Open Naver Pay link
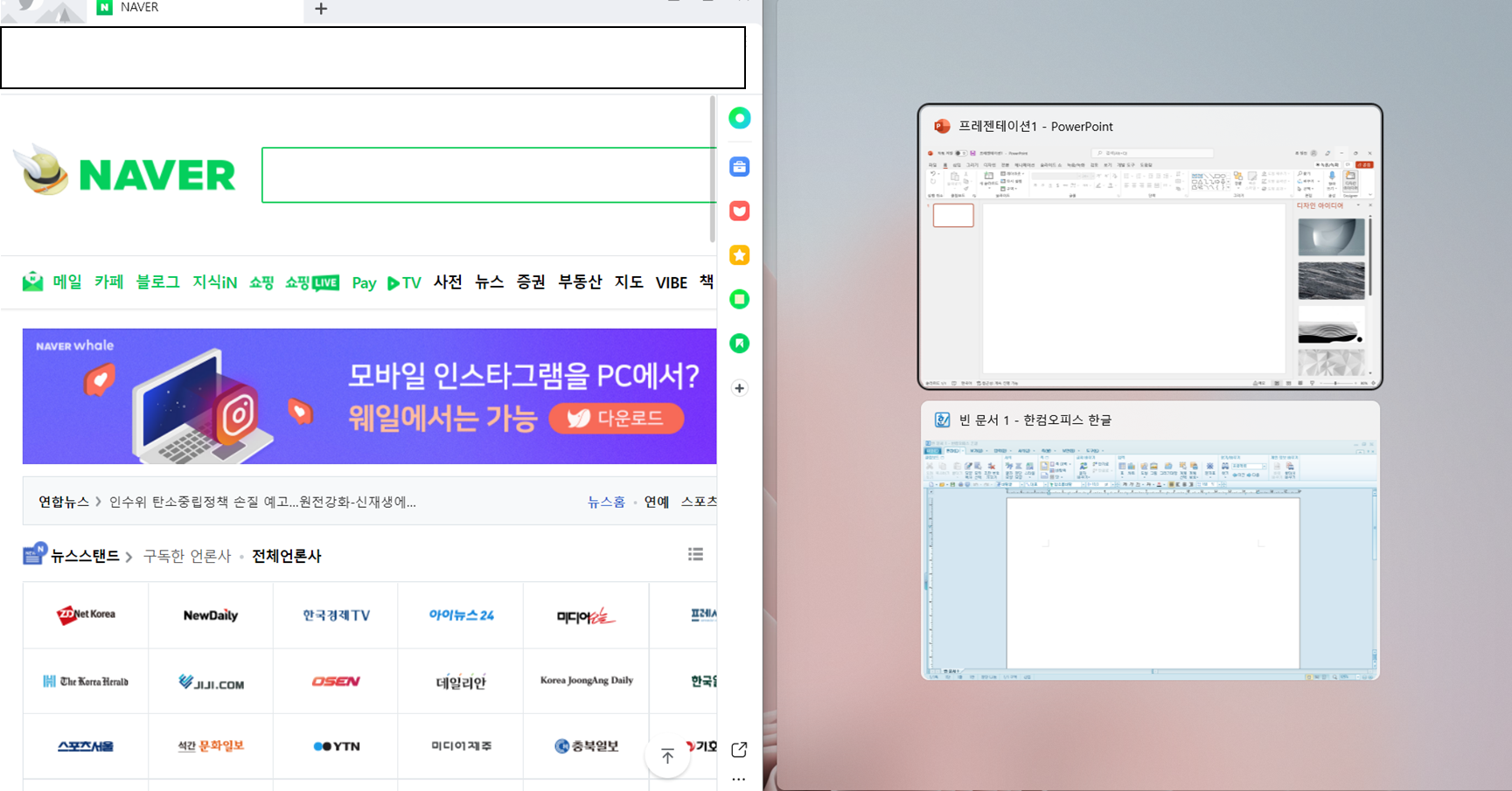 [364, 282]
